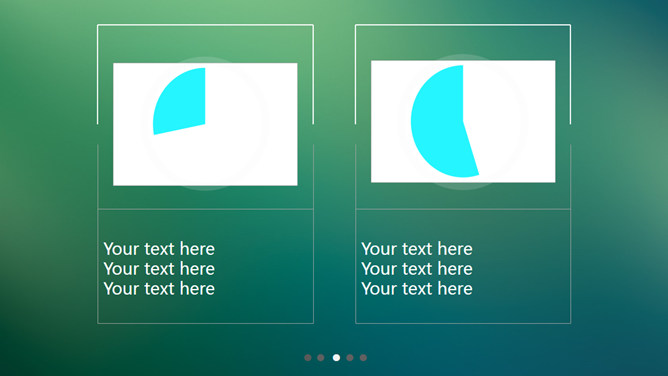Click third 'Your text here' line in right card

click(x=417, y=289)
